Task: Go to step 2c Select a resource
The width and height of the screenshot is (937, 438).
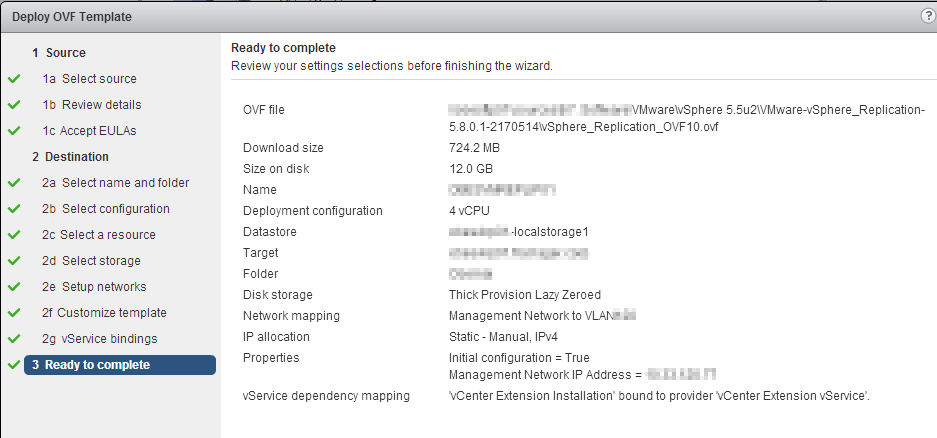Action: 99,235
